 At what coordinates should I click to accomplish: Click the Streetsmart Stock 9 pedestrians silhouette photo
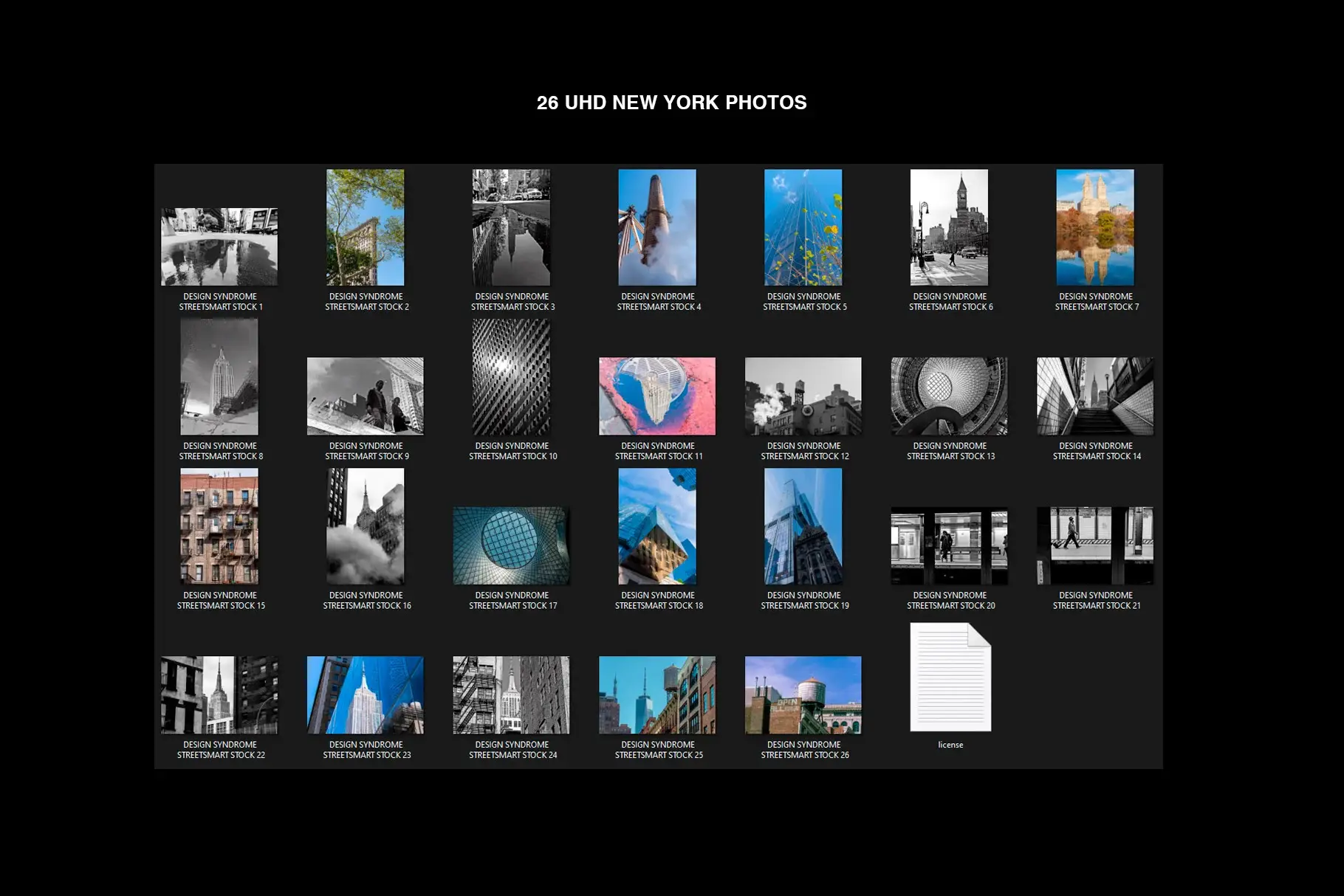[365, 396]
